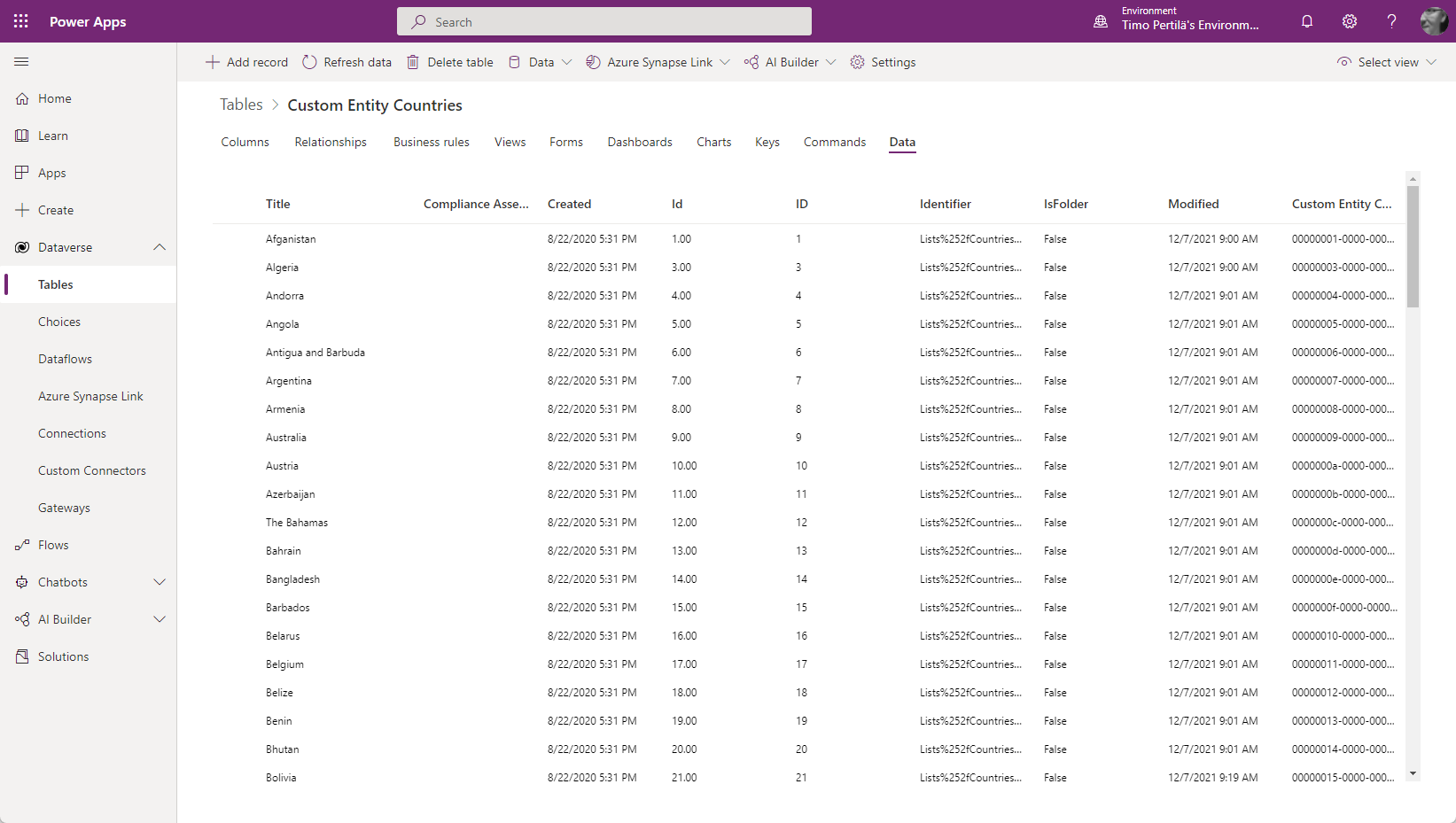The image size is (1456, 823).
Task: Click the Refresh data button
Action: [346, 62]
